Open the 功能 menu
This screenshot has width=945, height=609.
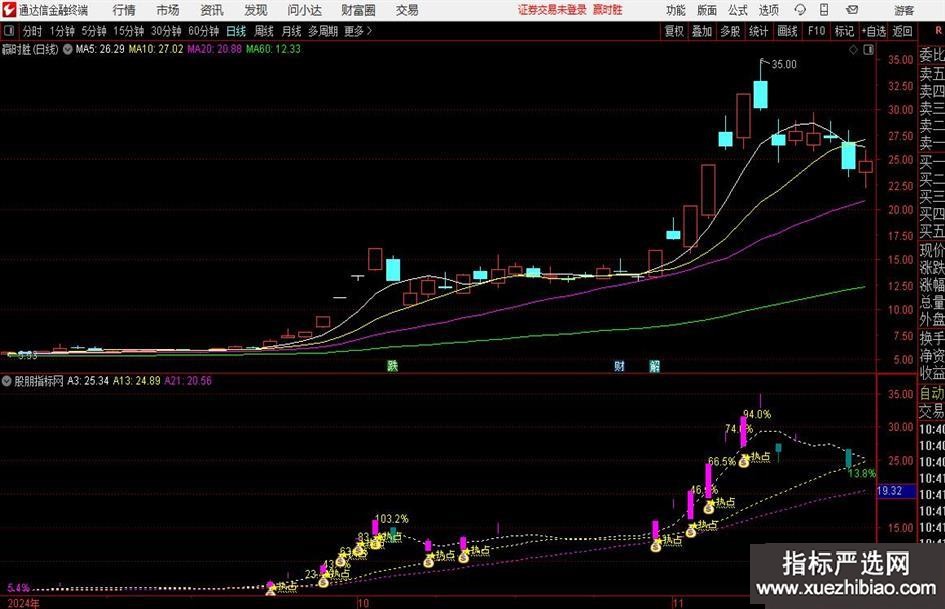(676, 10)
